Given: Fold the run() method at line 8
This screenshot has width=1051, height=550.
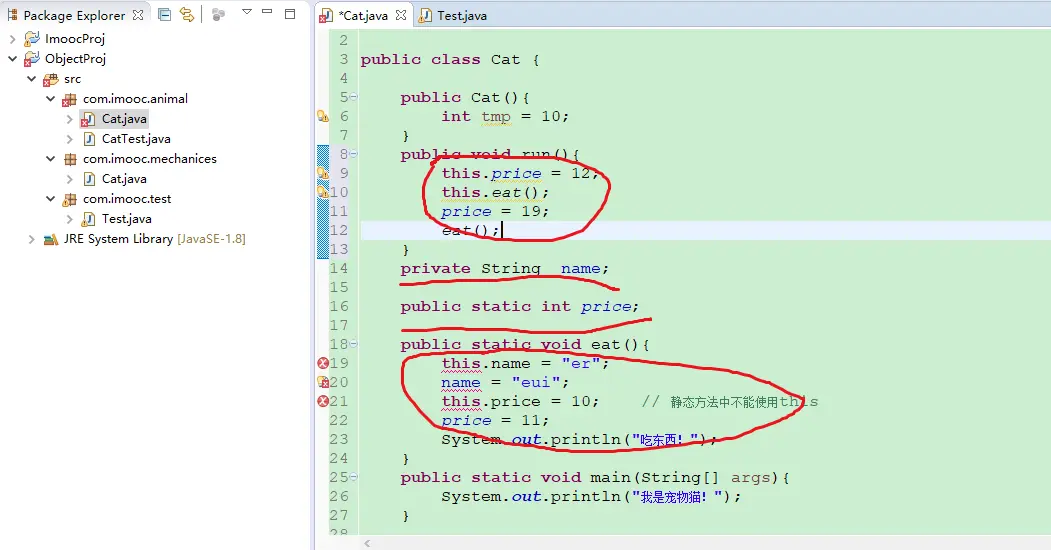Looking at the screenshot, I should 352,154.
